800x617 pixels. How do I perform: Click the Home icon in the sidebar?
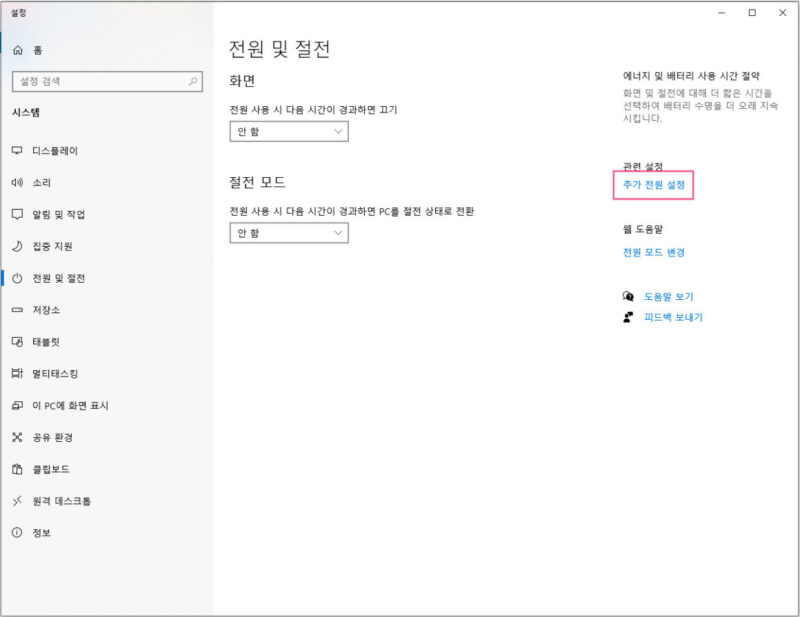[17, 49]
